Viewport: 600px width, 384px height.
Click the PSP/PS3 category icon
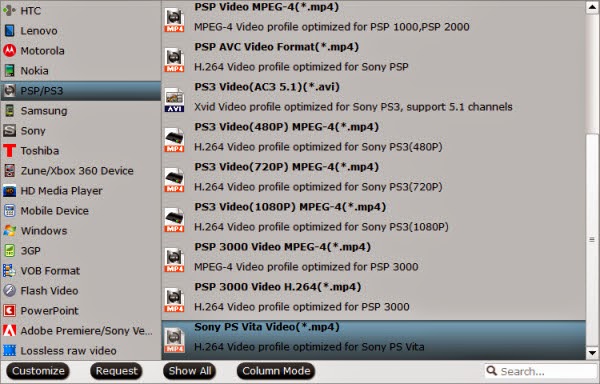point(10,91)
